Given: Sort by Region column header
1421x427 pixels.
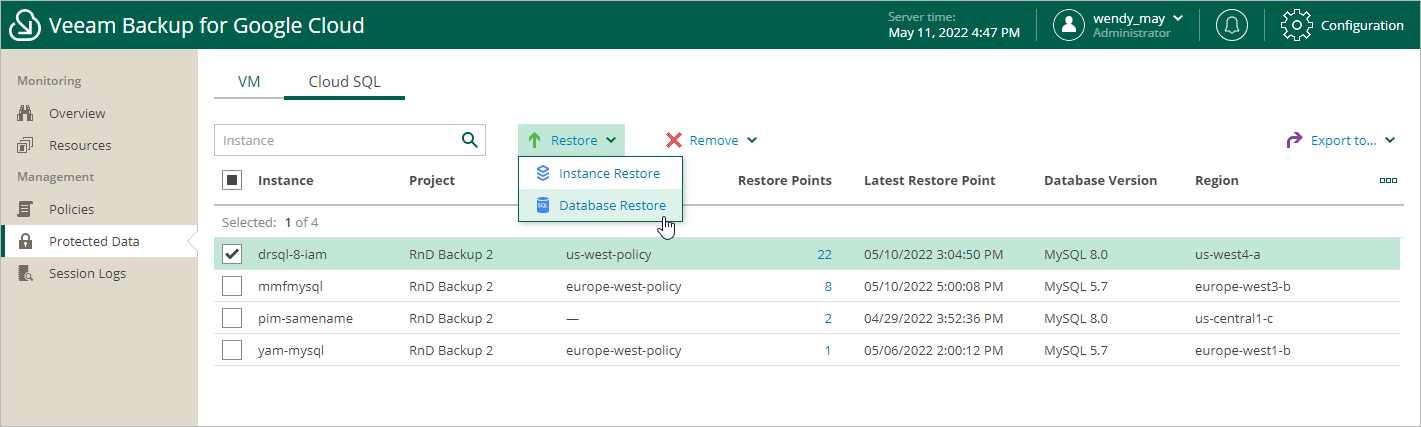Looking at the screenshot, I should [1217, 181].
